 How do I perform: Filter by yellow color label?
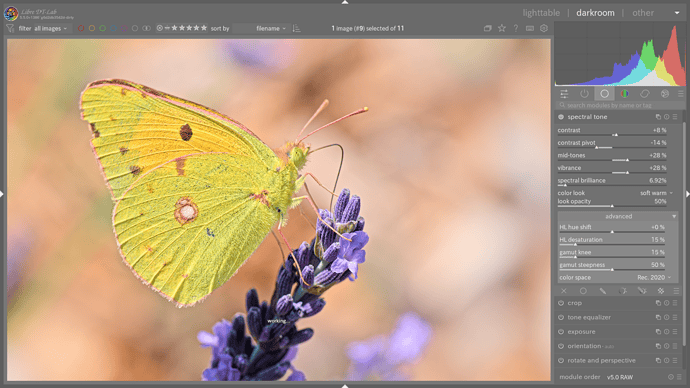coord(92,28)
